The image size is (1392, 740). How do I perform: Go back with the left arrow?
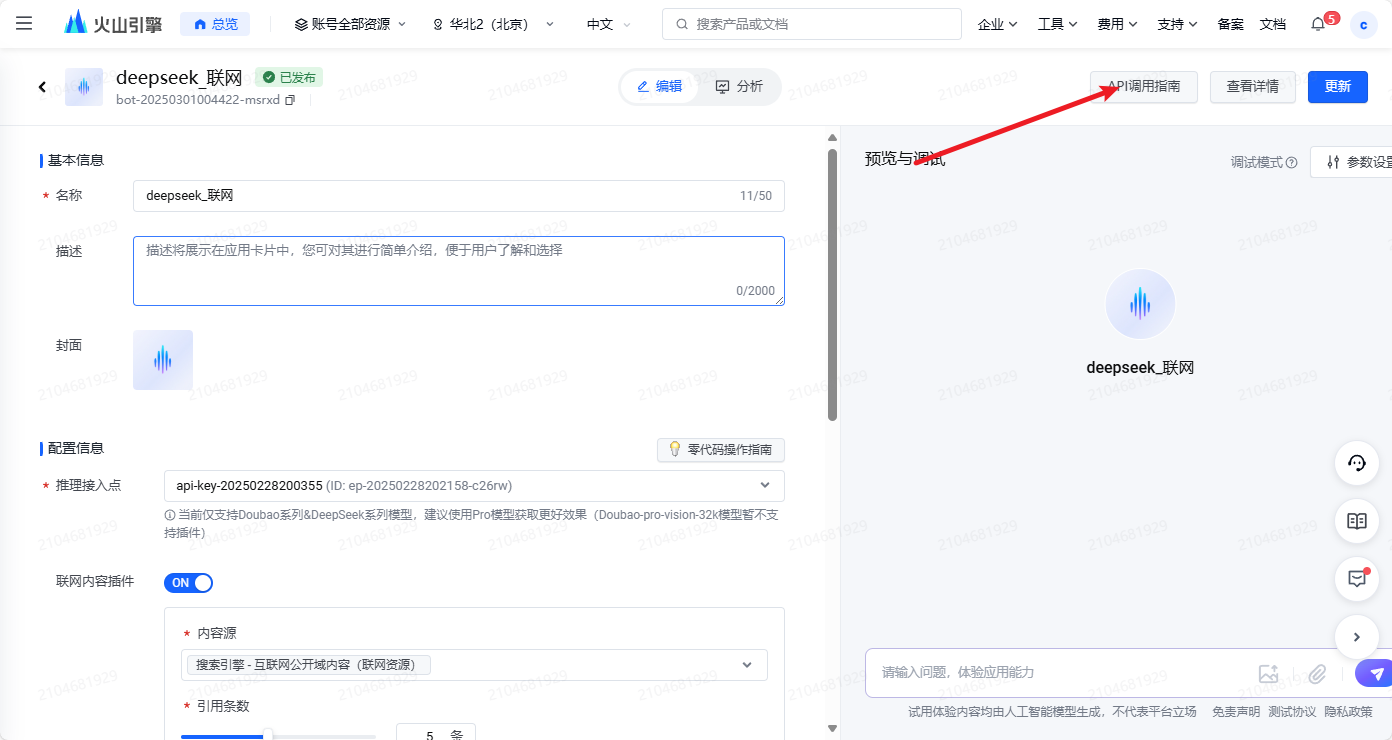tap(42, 87)
